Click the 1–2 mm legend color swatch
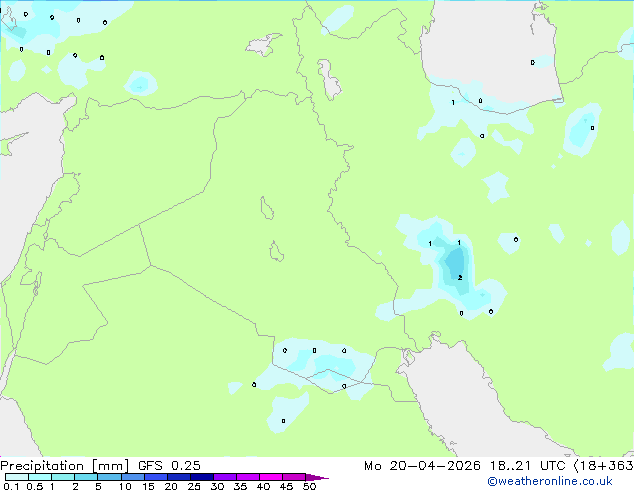 pos(63,477)
